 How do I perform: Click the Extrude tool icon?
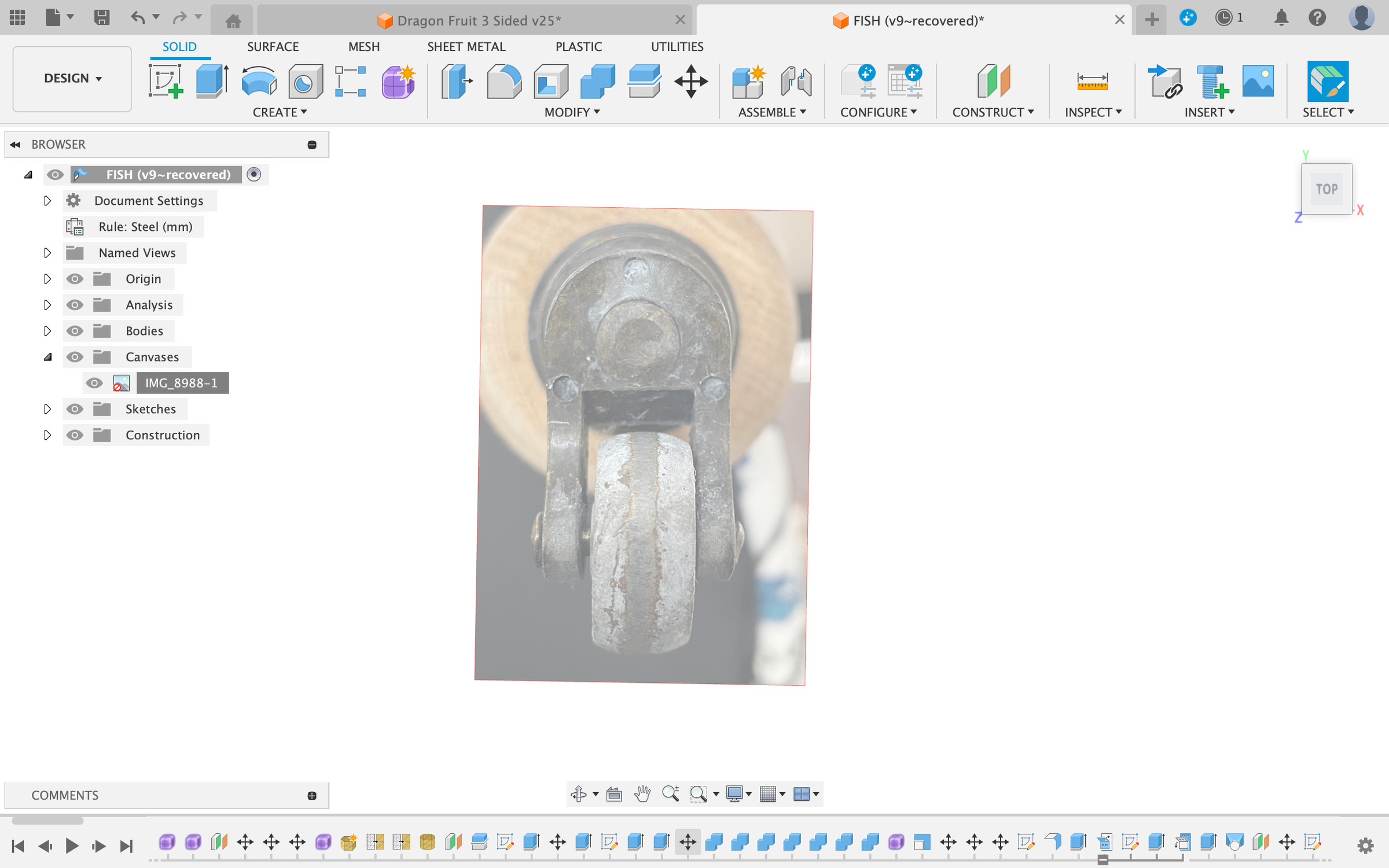coord(212,81)
